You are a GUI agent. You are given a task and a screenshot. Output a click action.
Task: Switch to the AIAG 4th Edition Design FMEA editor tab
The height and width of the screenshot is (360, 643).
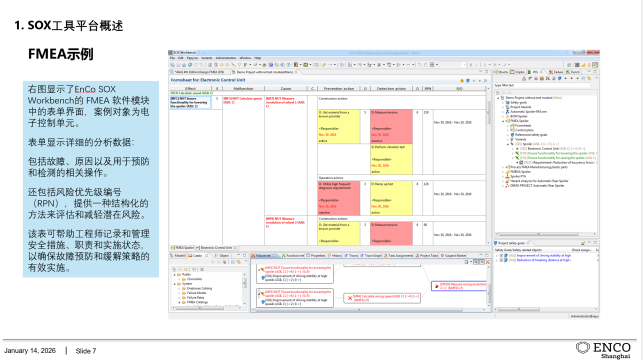coord(199,72)
